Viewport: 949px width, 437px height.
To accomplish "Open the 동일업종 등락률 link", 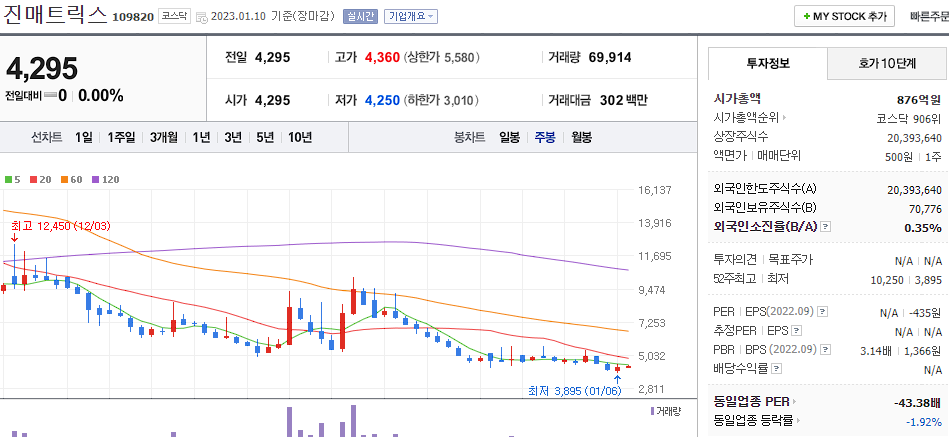I will tap(757, 421).
